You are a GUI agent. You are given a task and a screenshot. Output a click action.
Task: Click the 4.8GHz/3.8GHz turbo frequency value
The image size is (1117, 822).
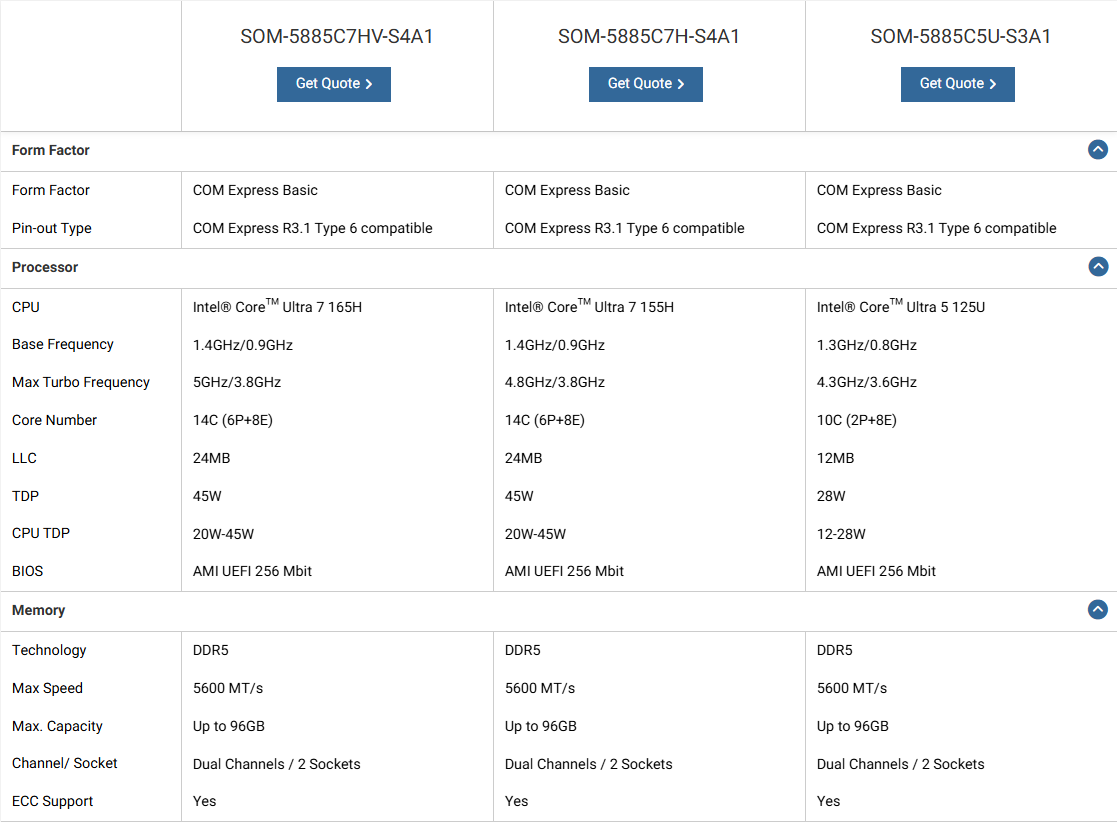click(x=555, y=383)
